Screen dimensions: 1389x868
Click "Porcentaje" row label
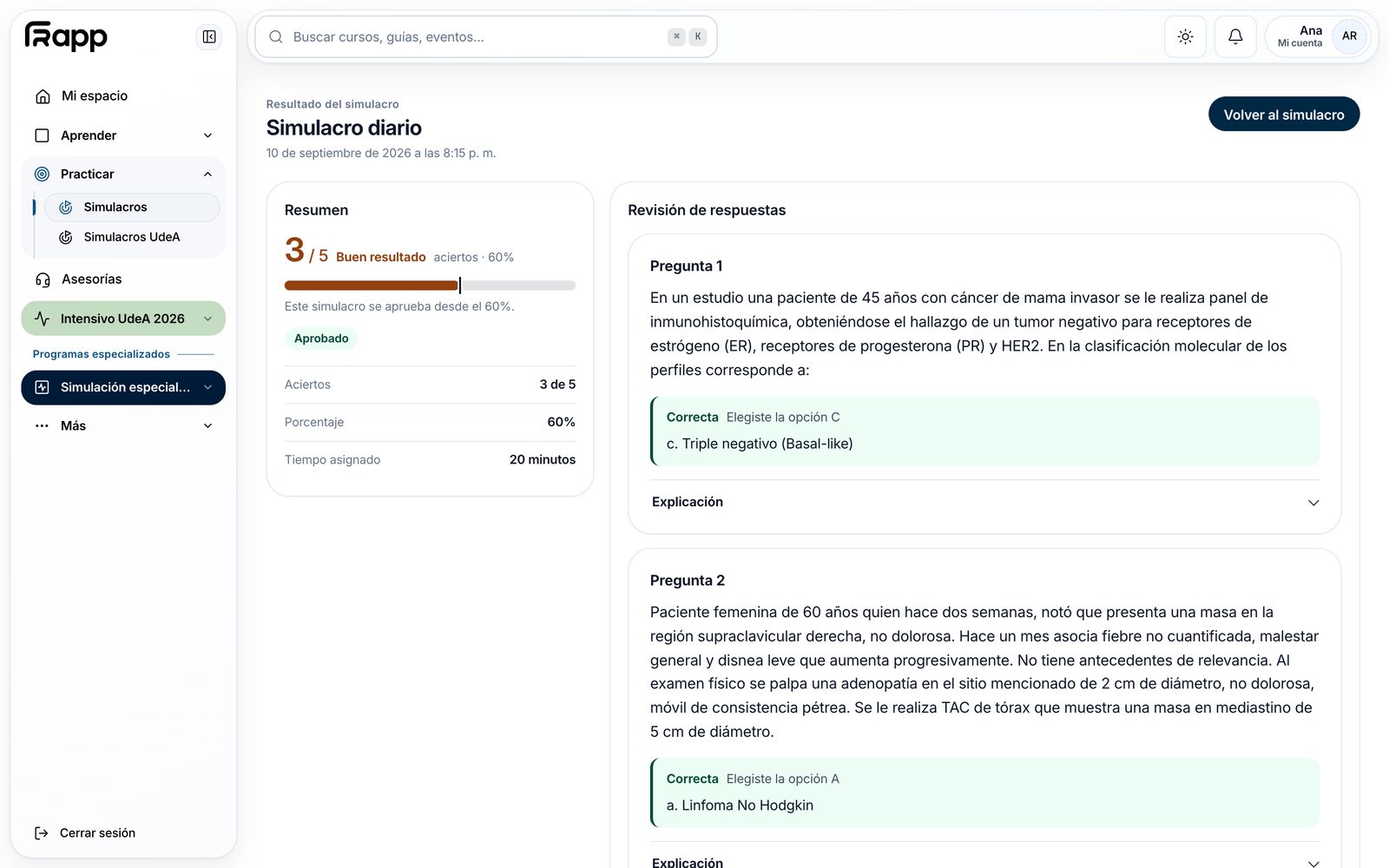[x=314, y=423]
